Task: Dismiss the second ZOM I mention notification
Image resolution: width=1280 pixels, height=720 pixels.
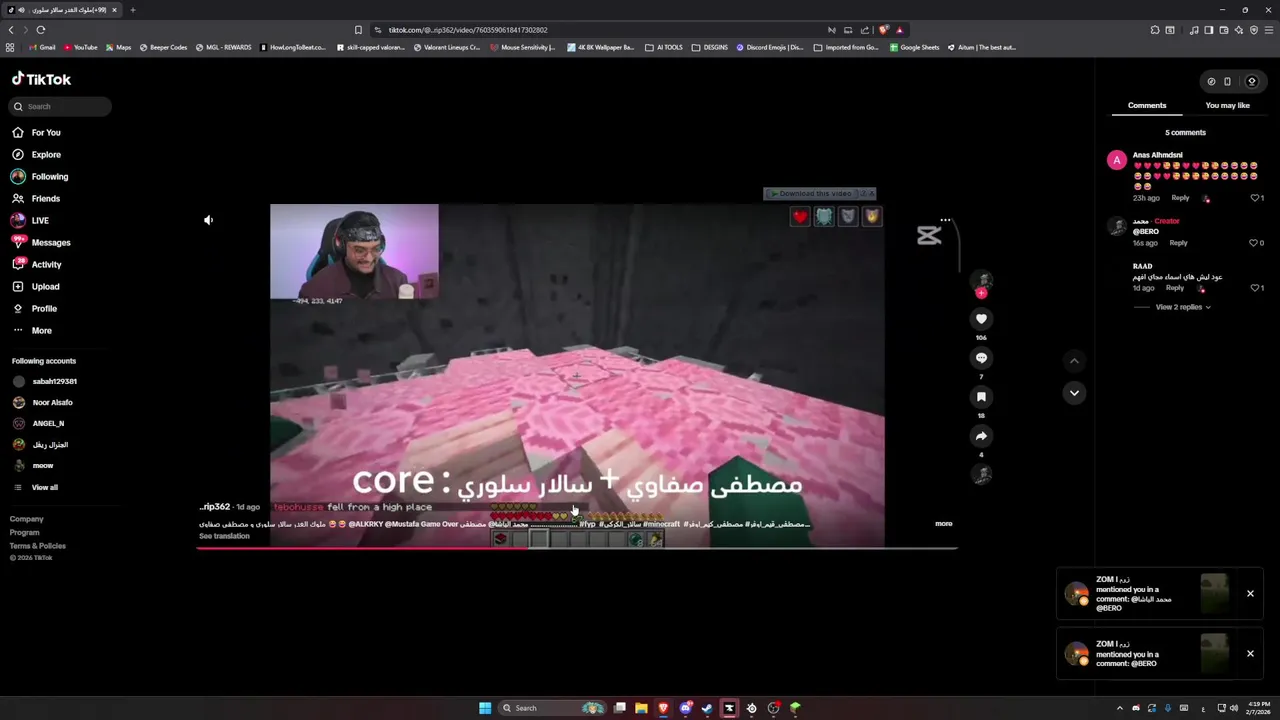Action: [1250, 654]
